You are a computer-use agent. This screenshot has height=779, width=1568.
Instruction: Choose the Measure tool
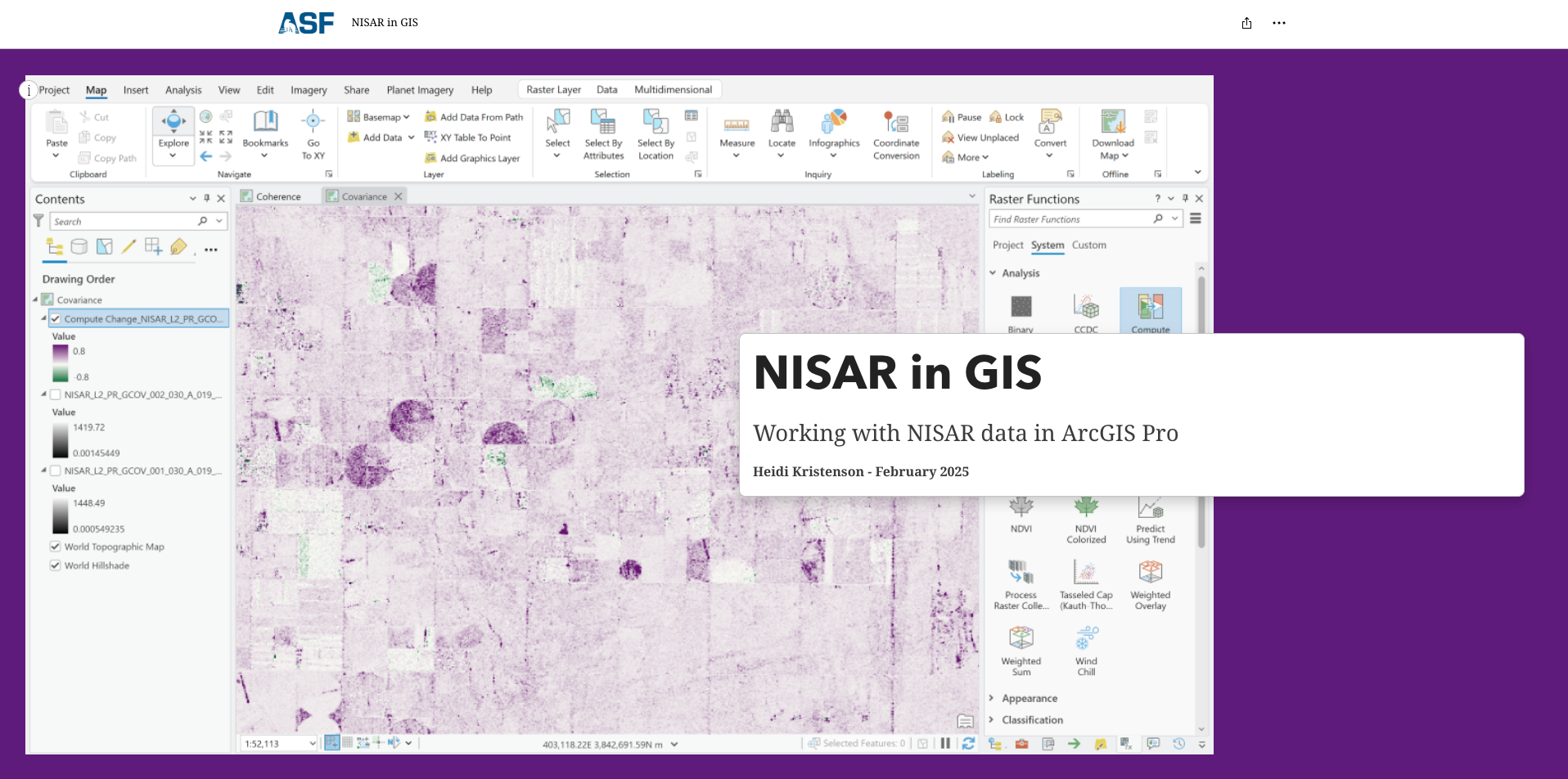(x=737, y=133)
